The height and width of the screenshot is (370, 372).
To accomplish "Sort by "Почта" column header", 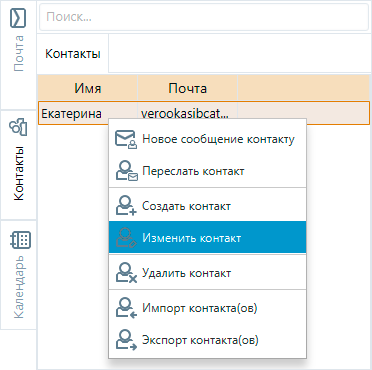I will click(188, 88).
